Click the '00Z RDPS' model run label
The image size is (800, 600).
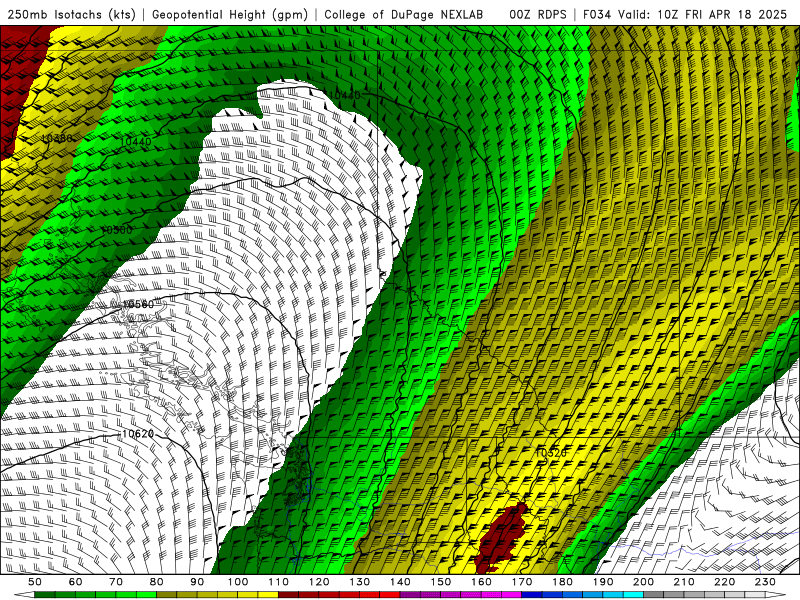click(538, 14)
